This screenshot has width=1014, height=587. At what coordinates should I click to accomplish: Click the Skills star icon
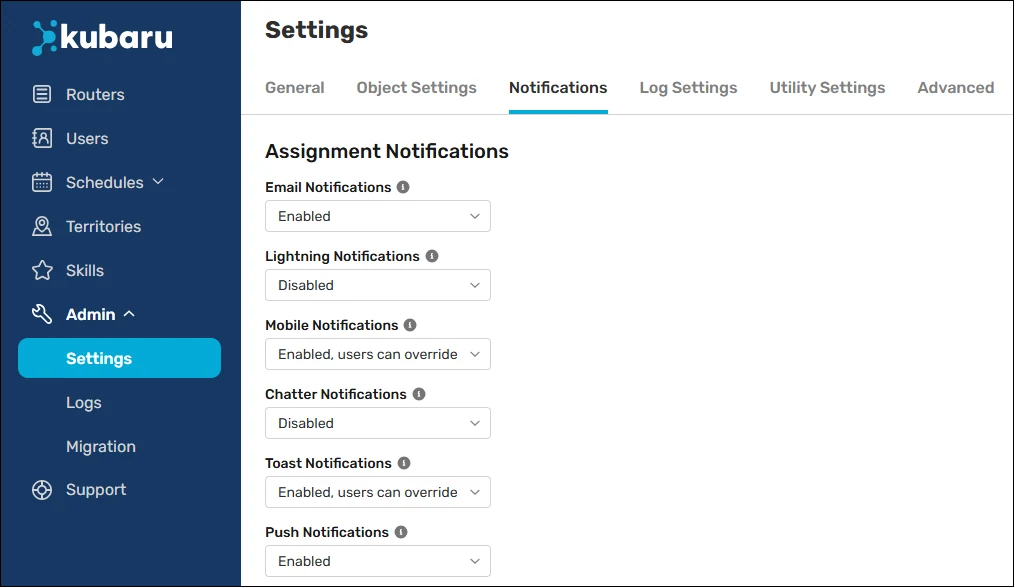42,270
